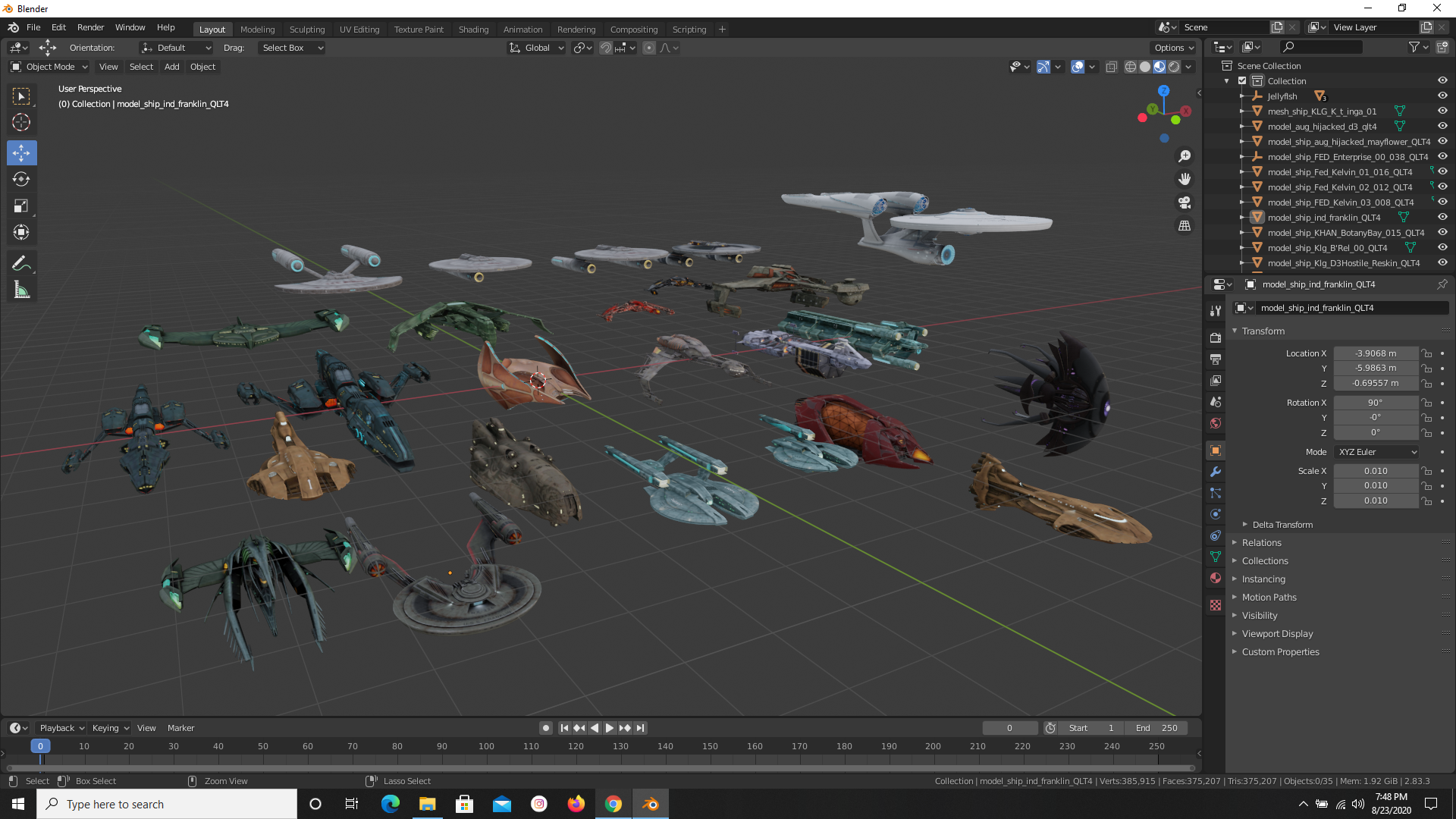Hide model_aug_hijacked_d3_qlt4 via eye icon

[1442, 127]
